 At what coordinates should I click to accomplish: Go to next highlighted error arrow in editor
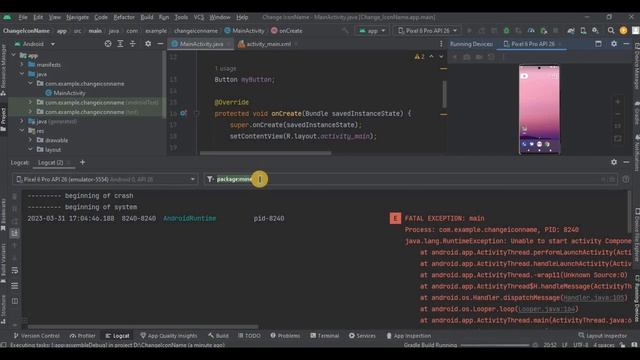click(441, 57)
